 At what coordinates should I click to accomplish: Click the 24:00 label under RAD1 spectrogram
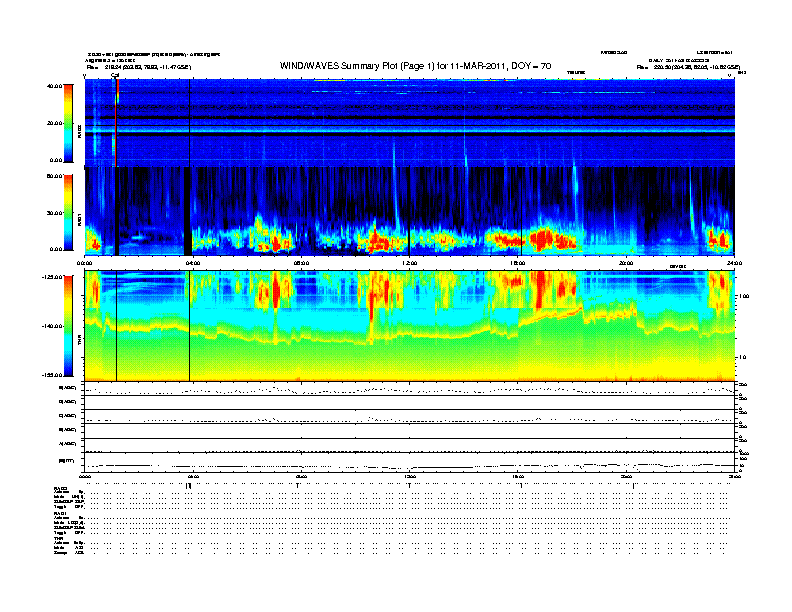pyautogui.click(x=734, y=263)
